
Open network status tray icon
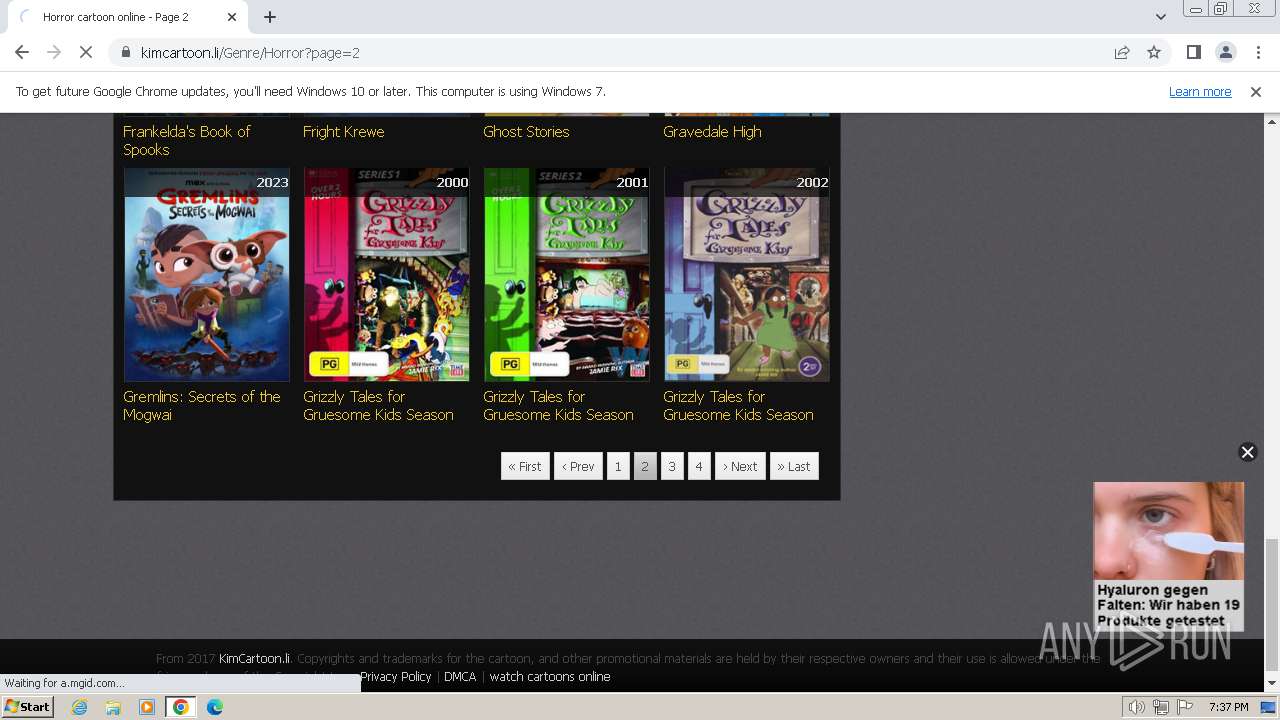1161,707
